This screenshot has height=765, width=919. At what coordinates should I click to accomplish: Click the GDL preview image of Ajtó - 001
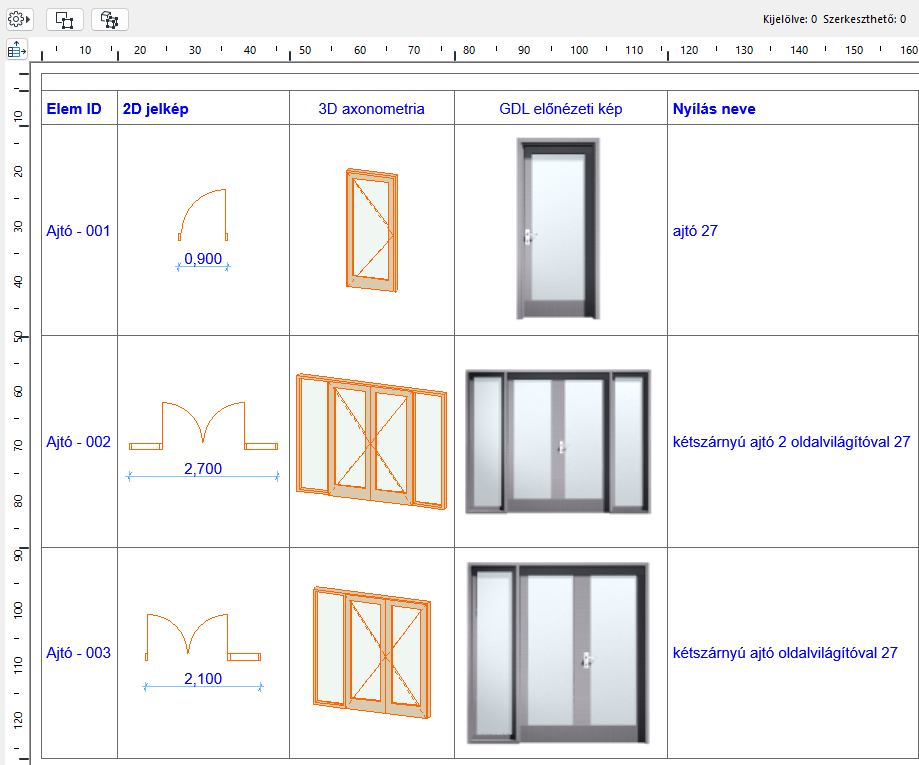[x=558, y=229]
